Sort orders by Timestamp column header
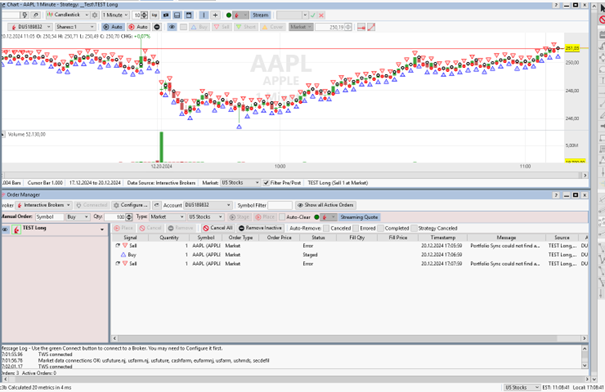605x392 pixels. [443, 238]
